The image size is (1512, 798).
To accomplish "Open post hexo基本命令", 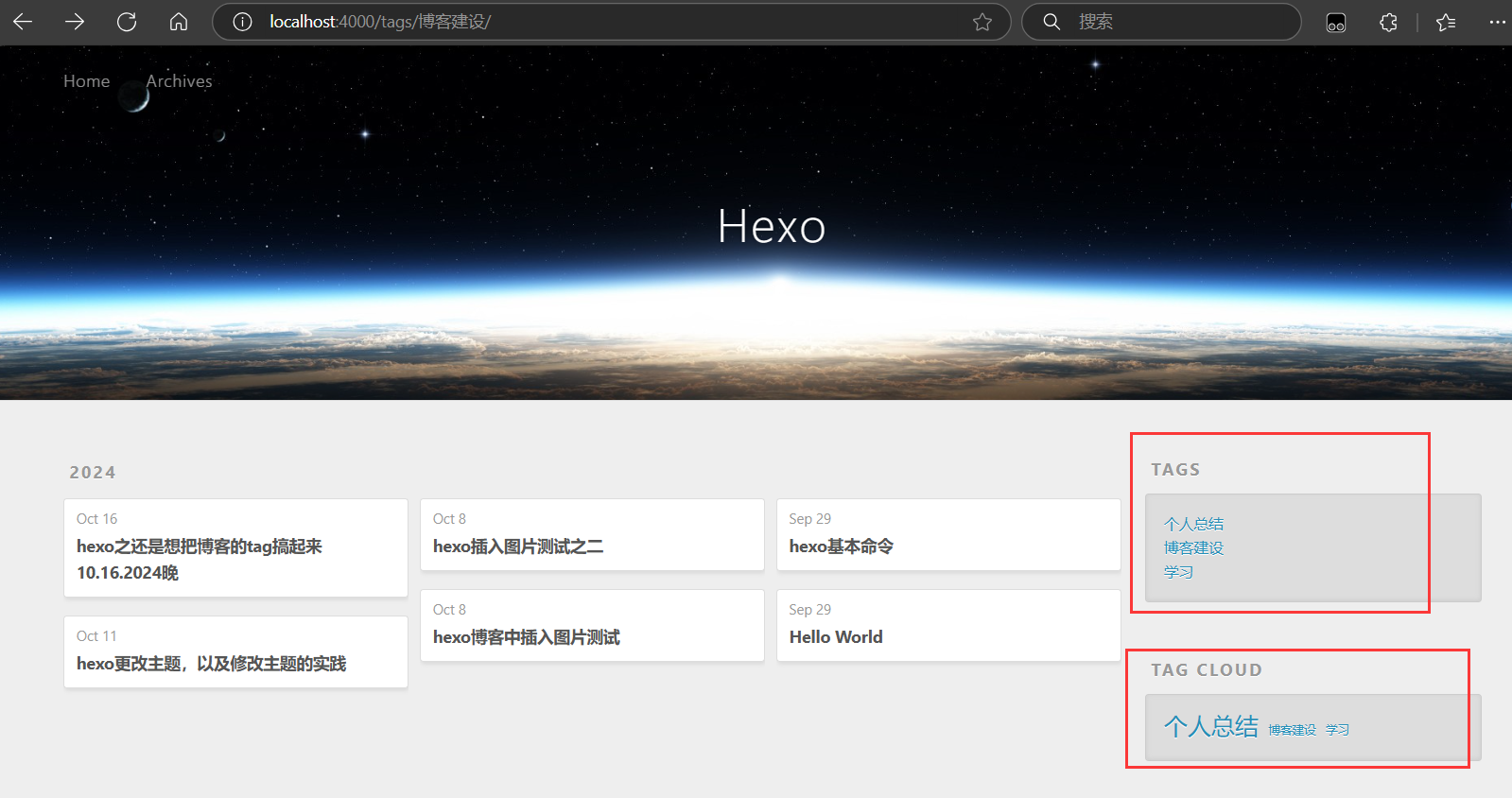I will pos(842,546).
